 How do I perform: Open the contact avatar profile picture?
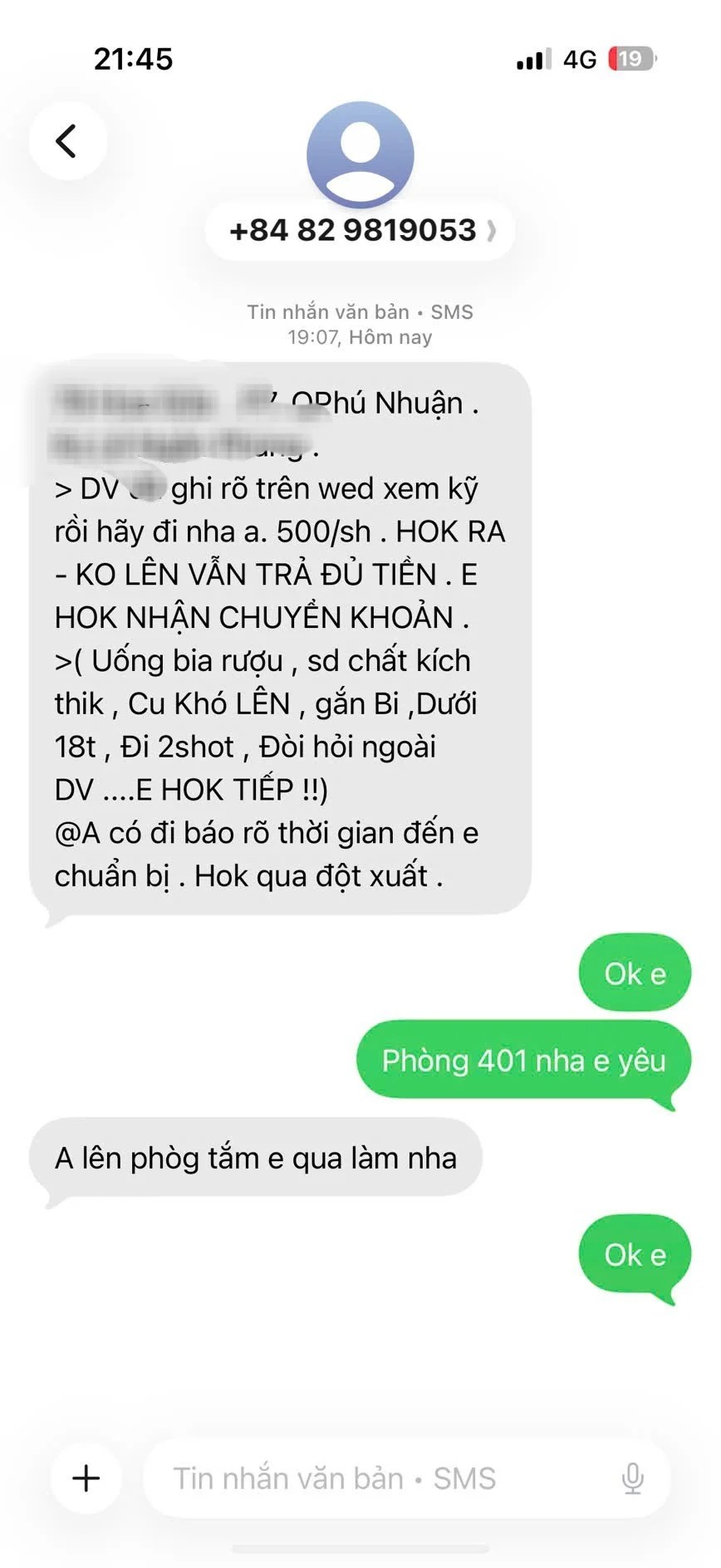pos(360,154)
